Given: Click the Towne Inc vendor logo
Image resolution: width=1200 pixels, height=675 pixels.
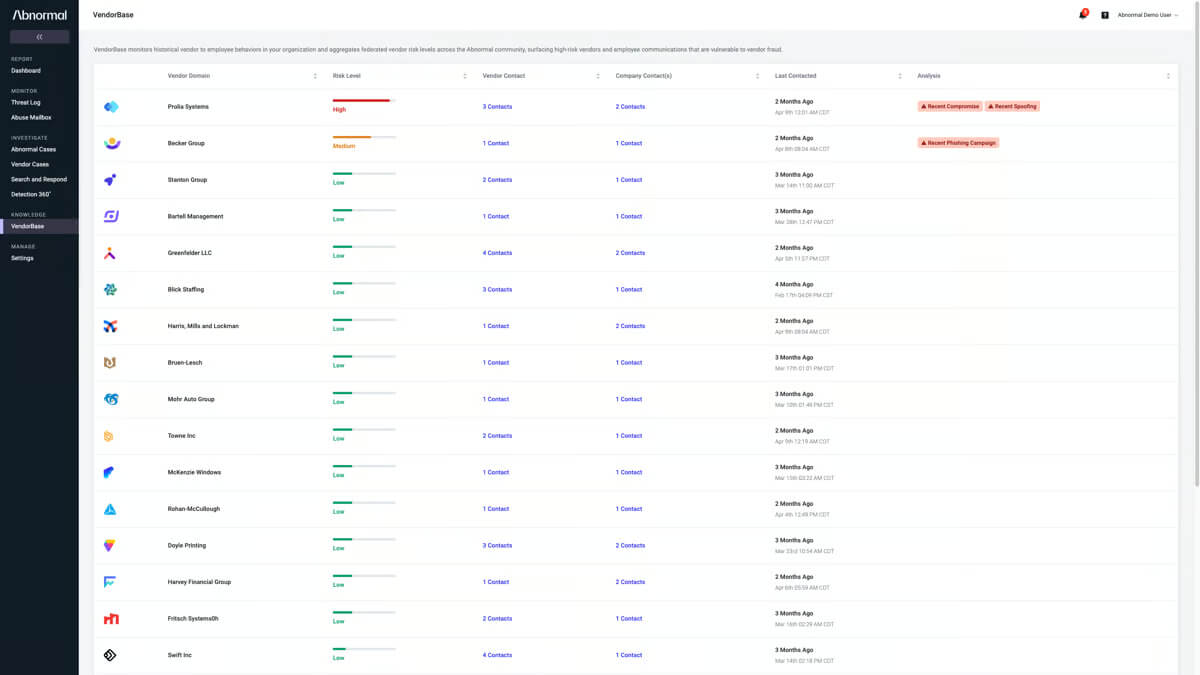Looking at the screenshot, I should (x=109, y=436).
